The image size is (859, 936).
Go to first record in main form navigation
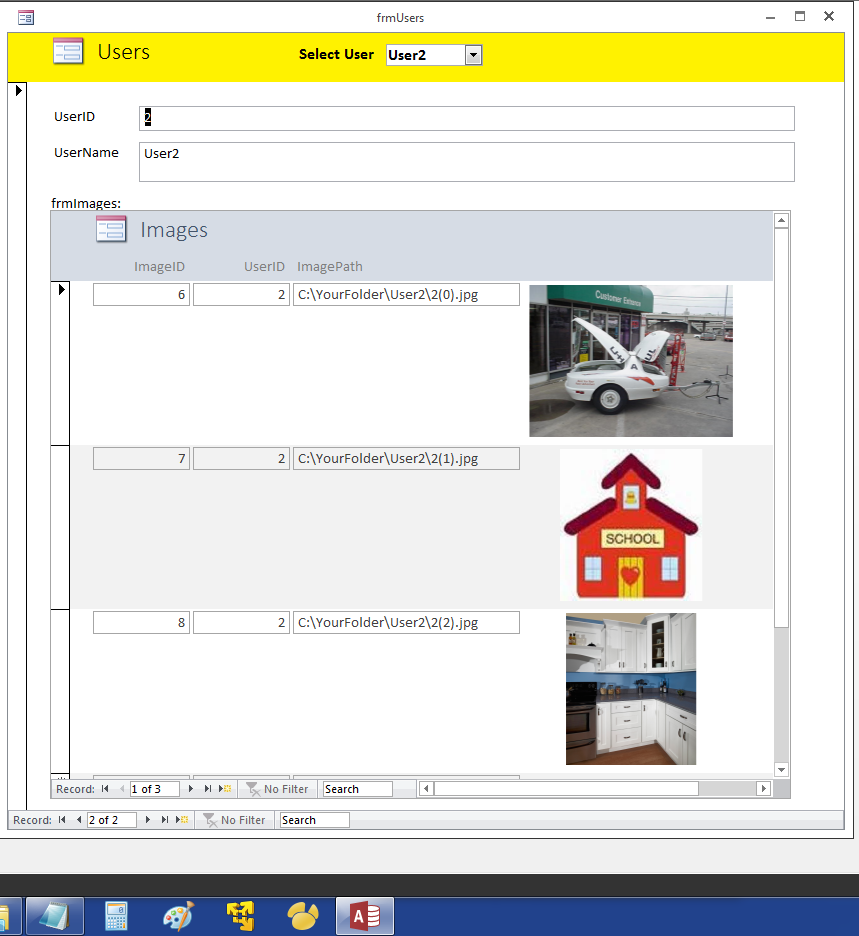pos(62,820)
